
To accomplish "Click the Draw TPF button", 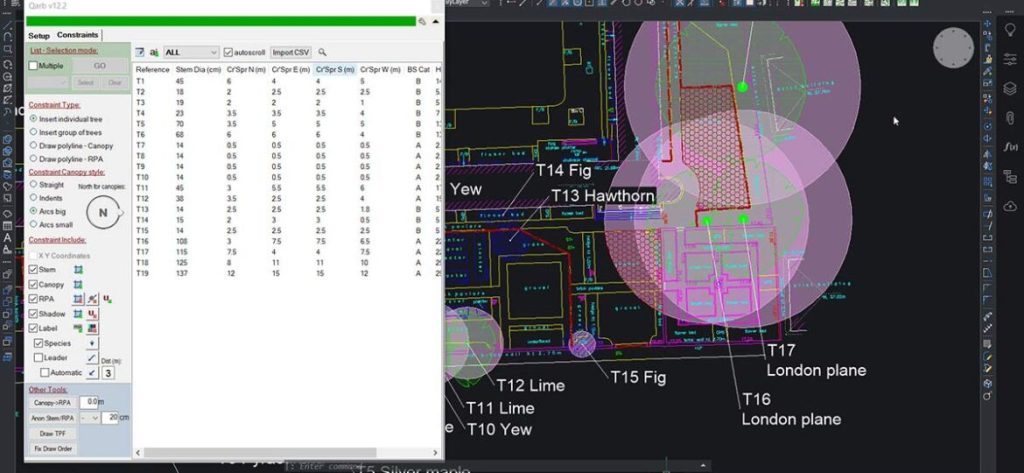I will pyautogui.click(x=53, y=434).
